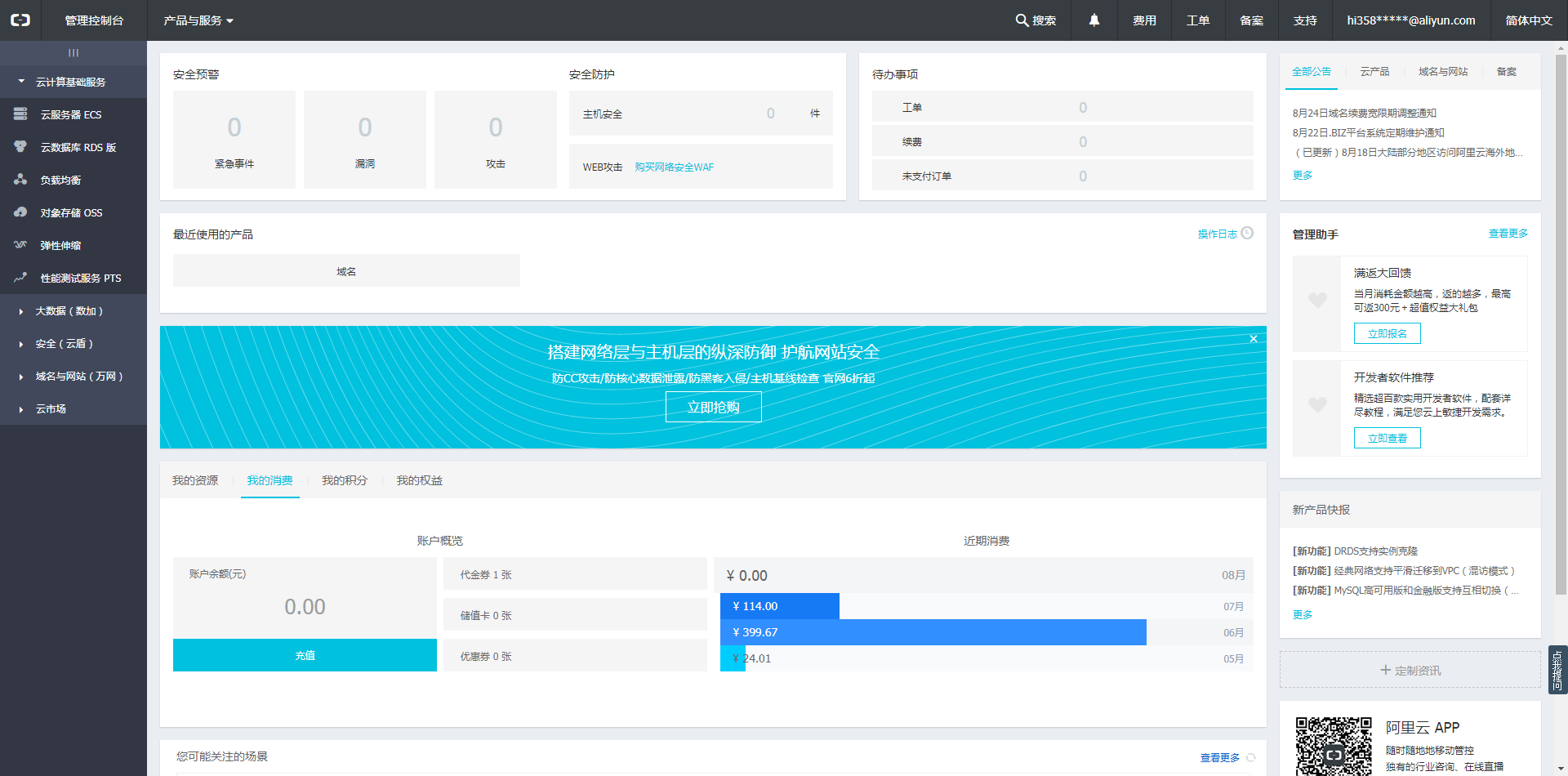Click the heart icon beside 满返大回馈
The width and height of the screenshot is (1568, 776).
[1317, 300]
